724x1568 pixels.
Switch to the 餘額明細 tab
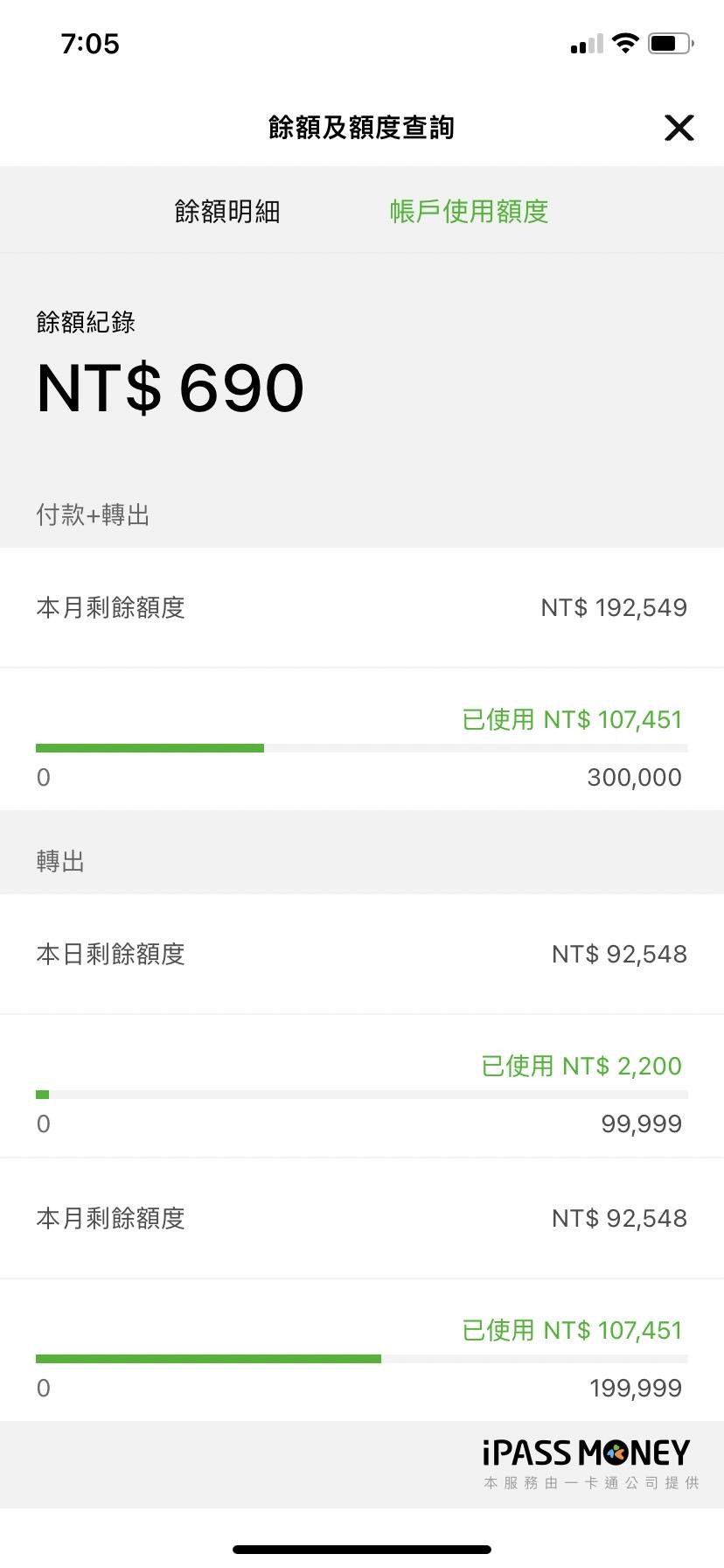227,212
